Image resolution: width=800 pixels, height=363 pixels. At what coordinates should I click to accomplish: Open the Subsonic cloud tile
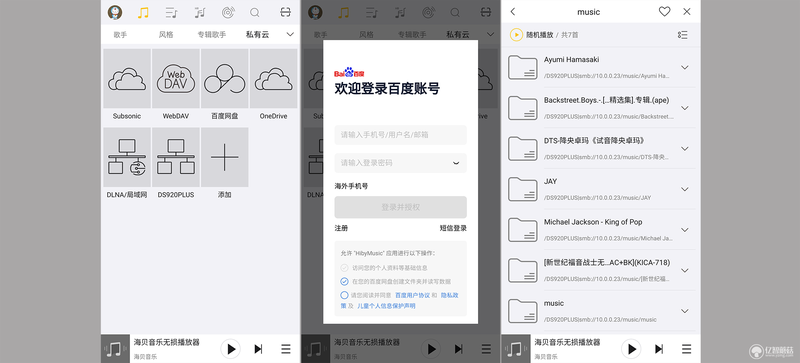click(127, 78)
